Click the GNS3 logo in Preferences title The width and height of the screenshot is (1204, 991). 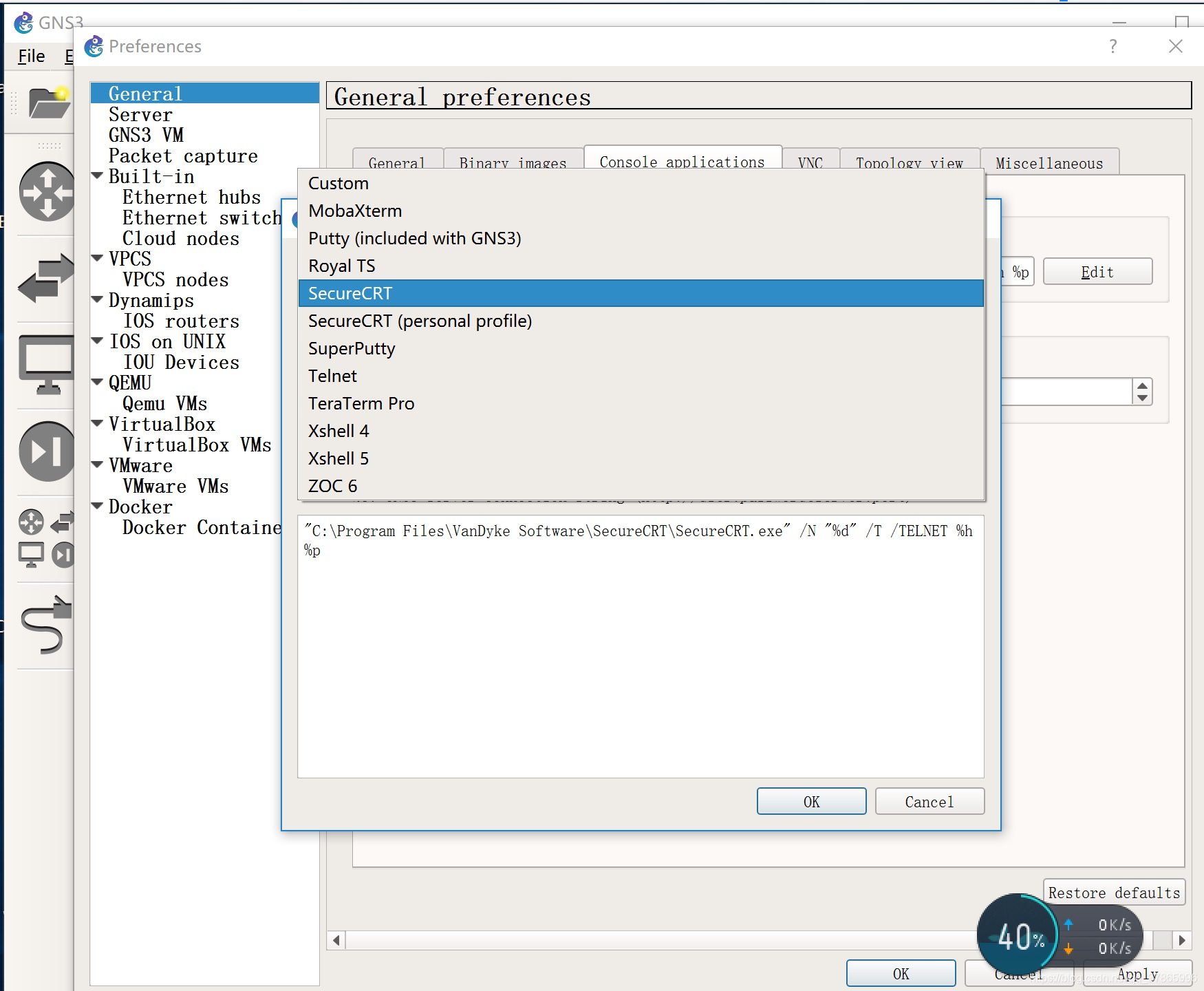(94, 46)
